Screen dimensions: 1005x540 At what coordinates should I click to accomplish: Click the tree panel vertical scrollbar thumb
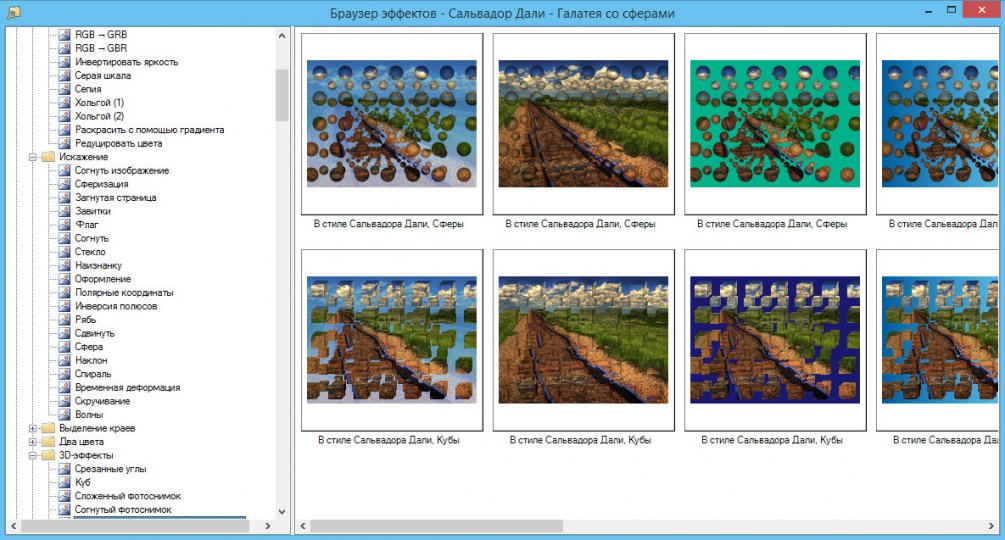tap(282, 95)
